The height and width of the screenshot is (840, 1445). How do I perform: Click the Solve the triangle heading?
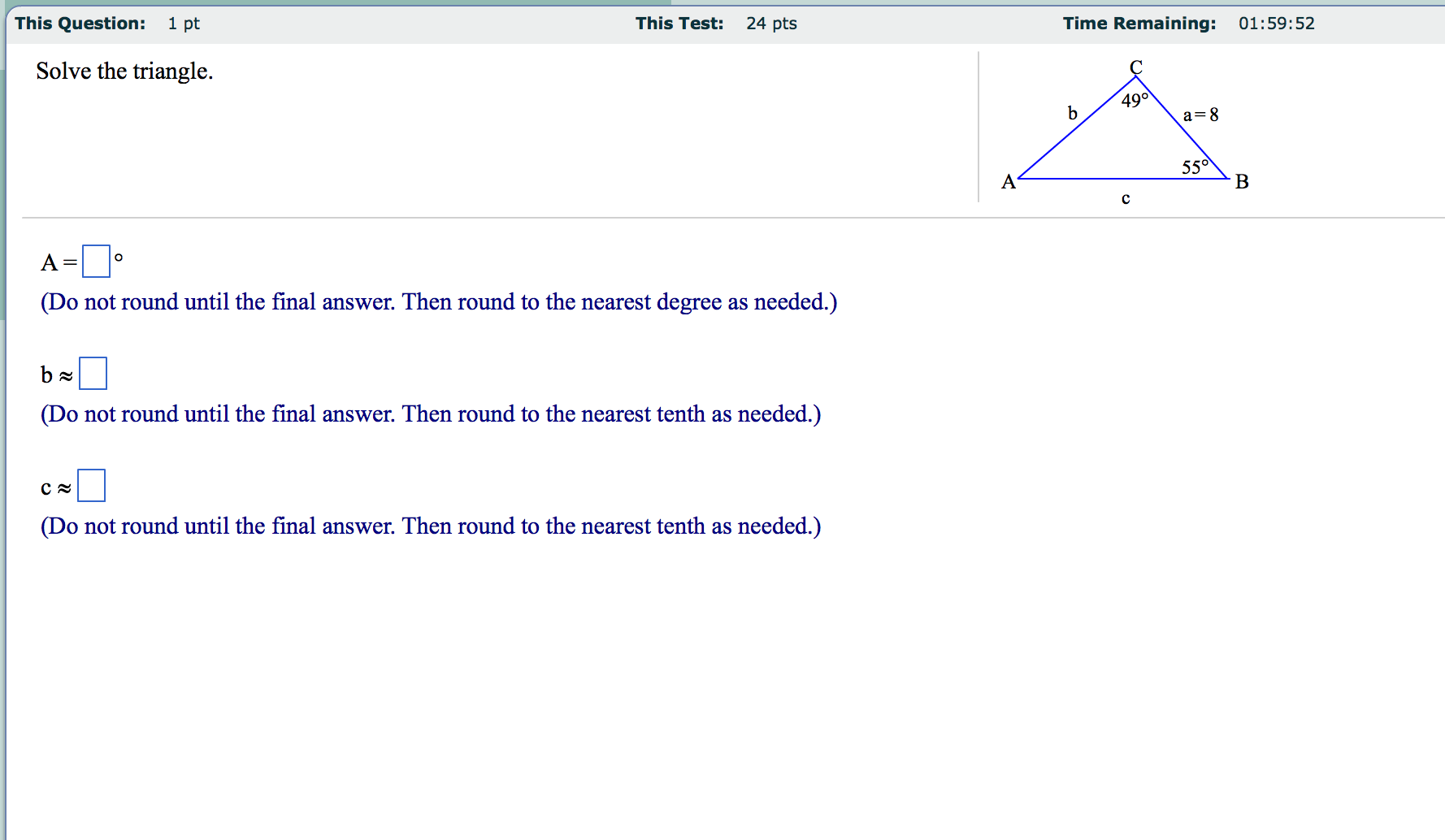[125, 71]
